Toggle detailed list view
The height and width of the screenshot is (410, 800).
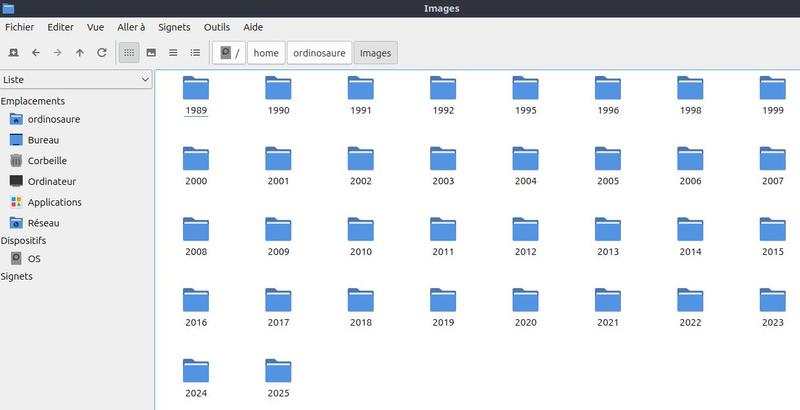(195, 52)
